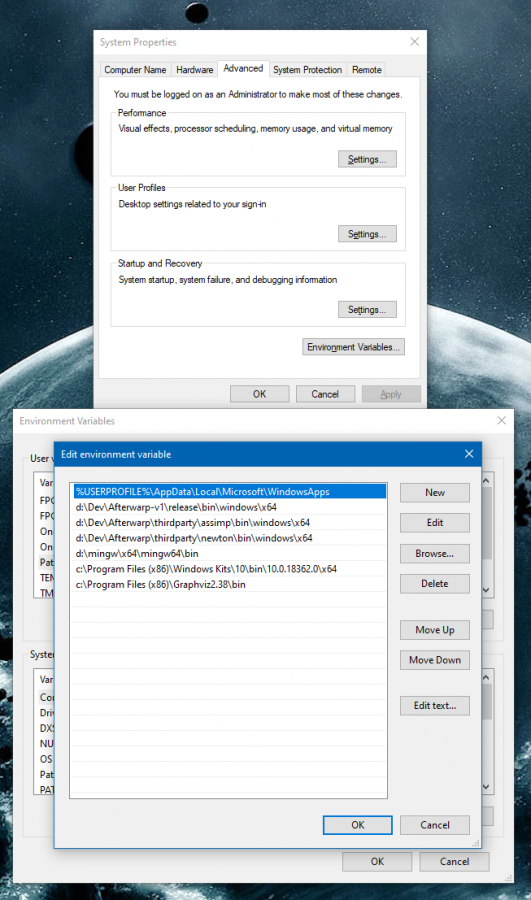Click the Environment Variables button

click(x=353, y=347)
